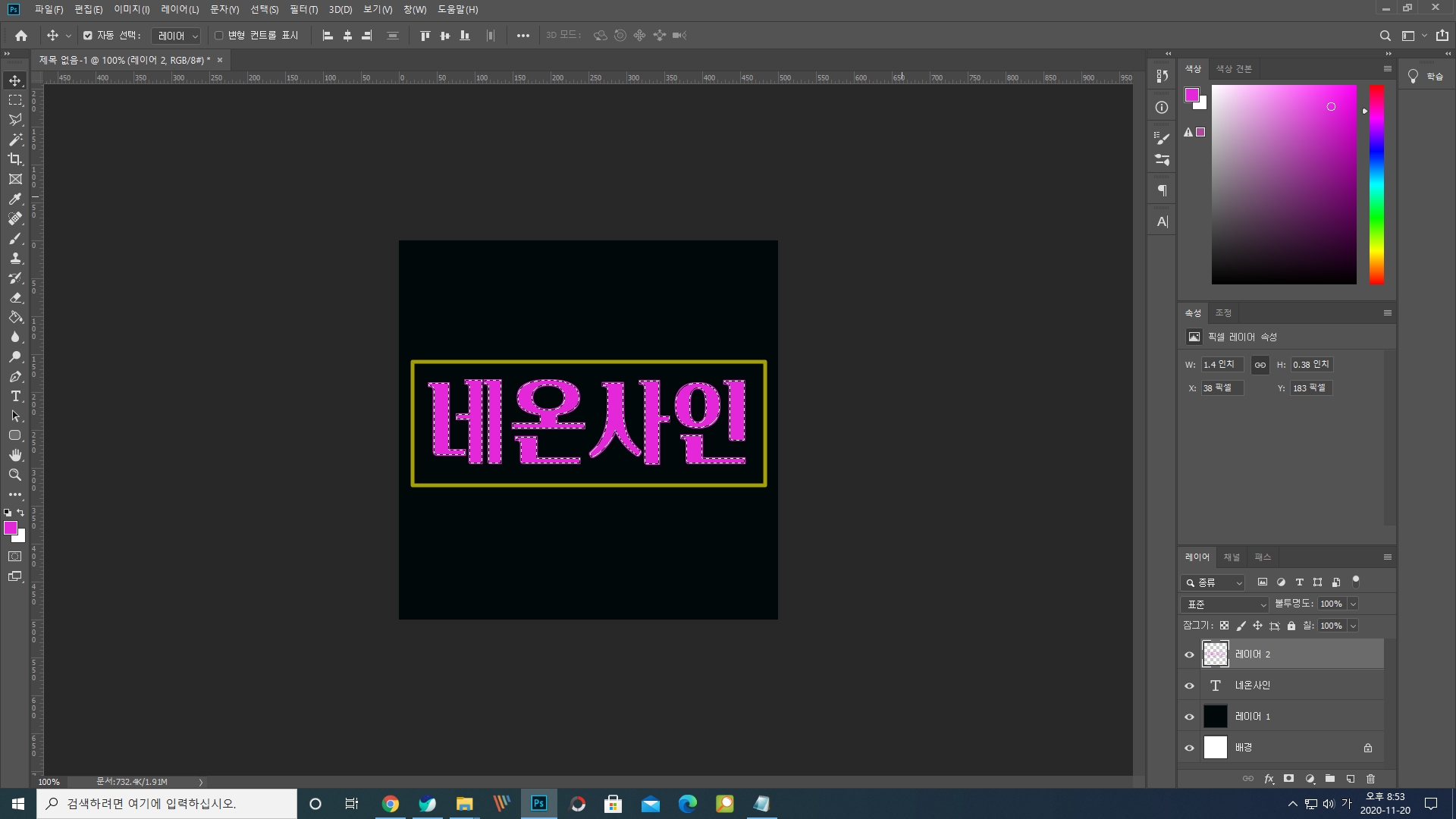1456x819 pixels.
Task: Open the Paragraph panel icon
Action: tap(1162, 190)
